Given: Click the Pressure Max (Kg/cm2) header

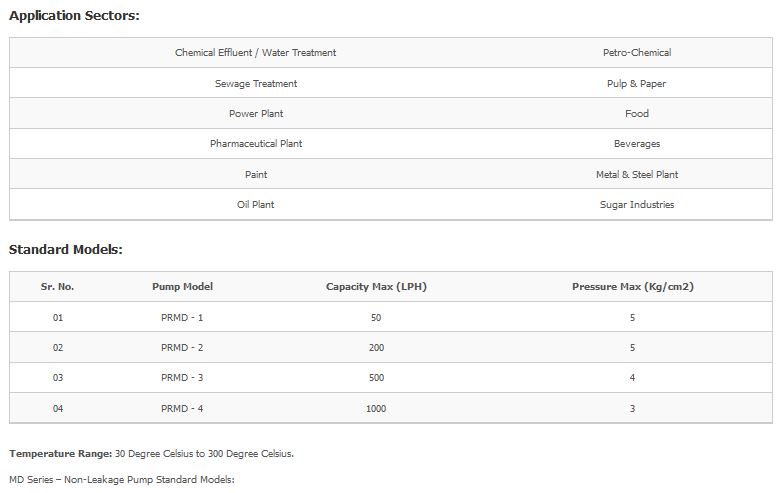Looking at the screenshot, I should [x=632, y=287].
